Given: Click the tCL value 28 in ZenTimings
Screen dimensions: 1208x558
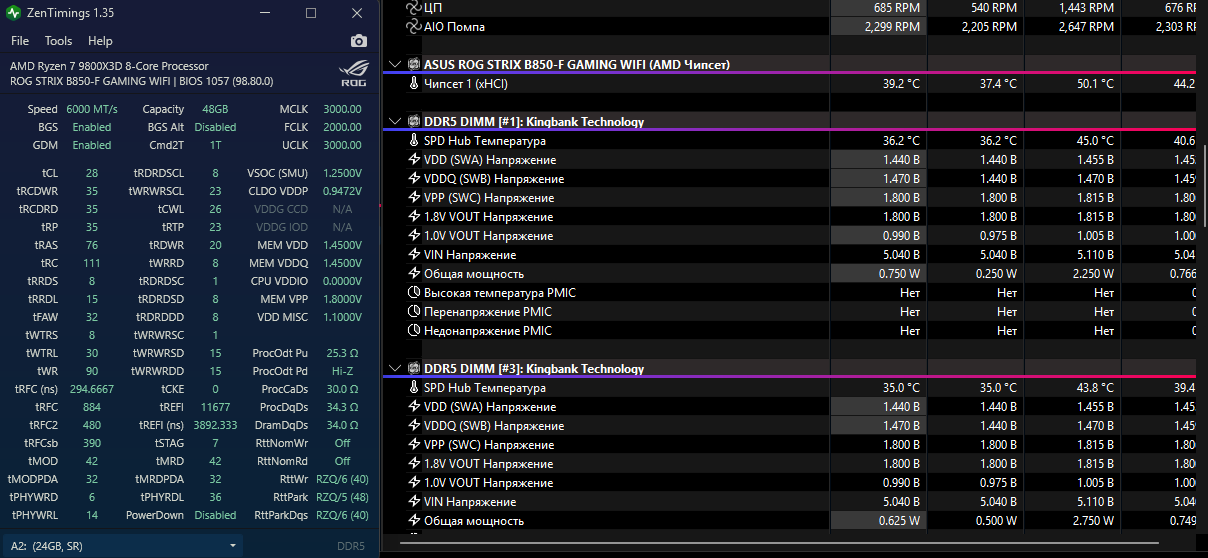Looking at the screenshot, I should tap(92, 173).
